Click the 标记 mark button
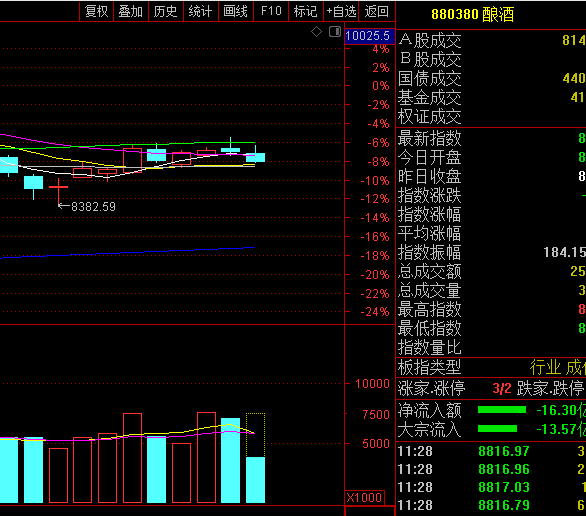The width and height of the screenshot is (586, 516). tap(306, 11)
